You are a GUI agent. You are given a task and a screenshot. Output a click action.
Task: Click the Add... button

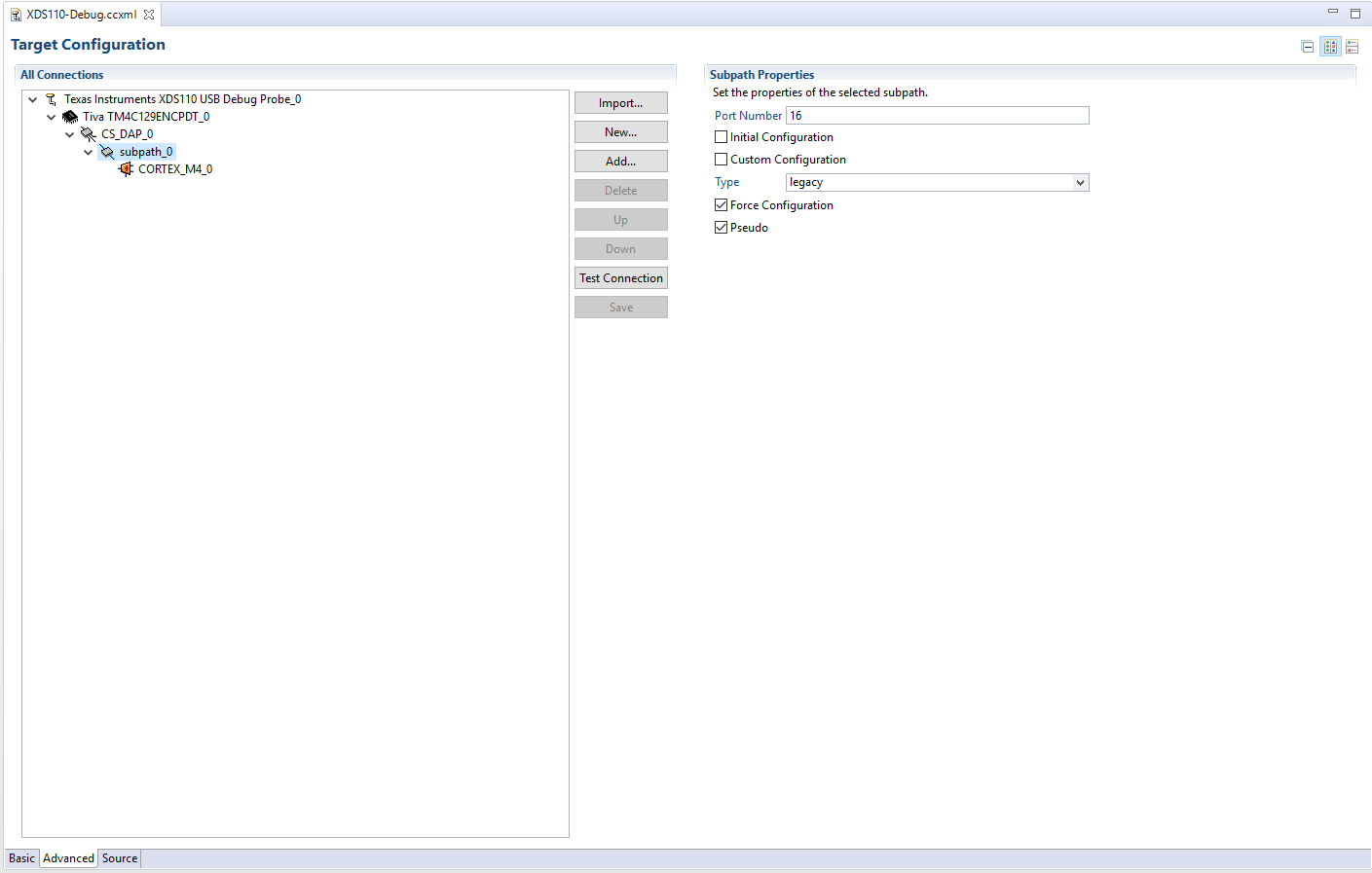tap(621, 162)
